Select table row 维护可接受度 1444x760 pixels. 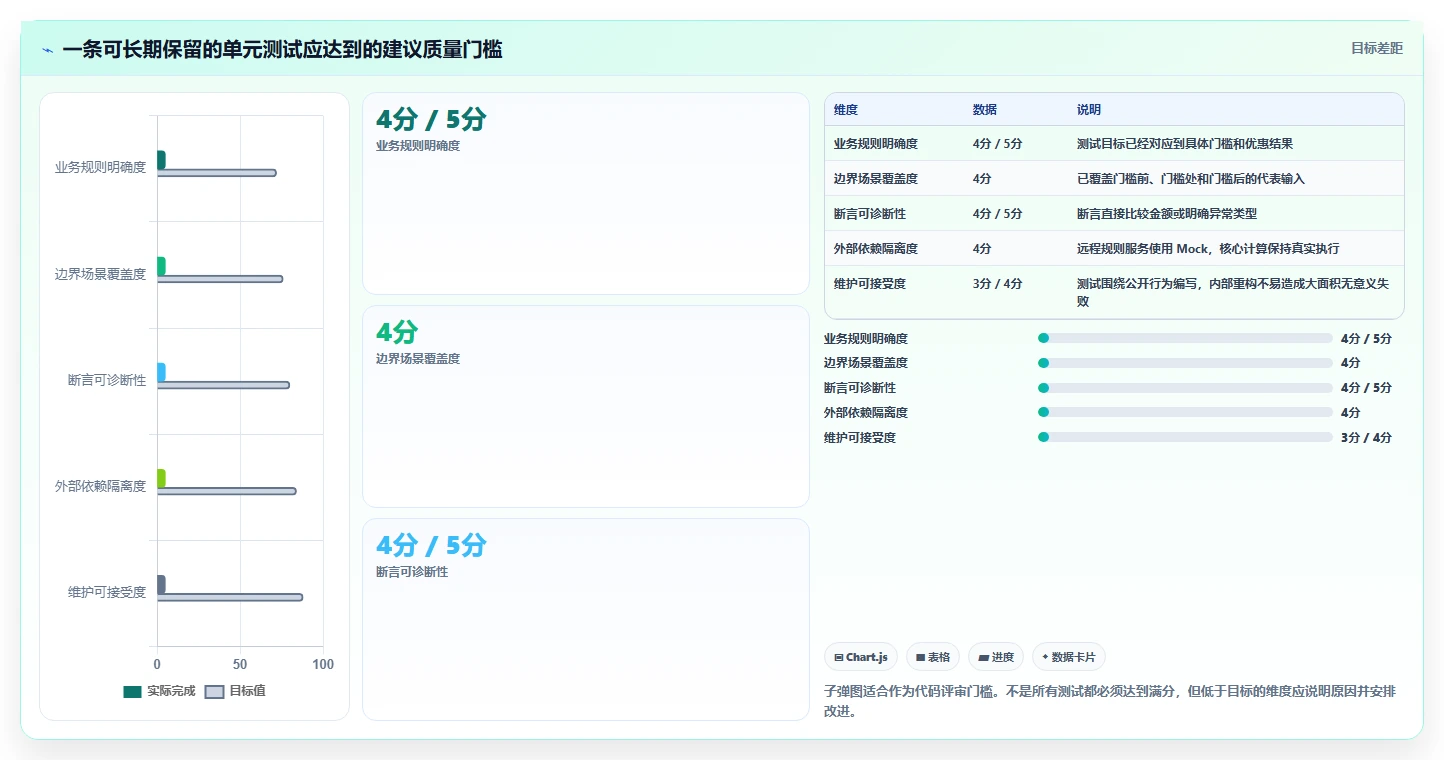(1114, 292)
